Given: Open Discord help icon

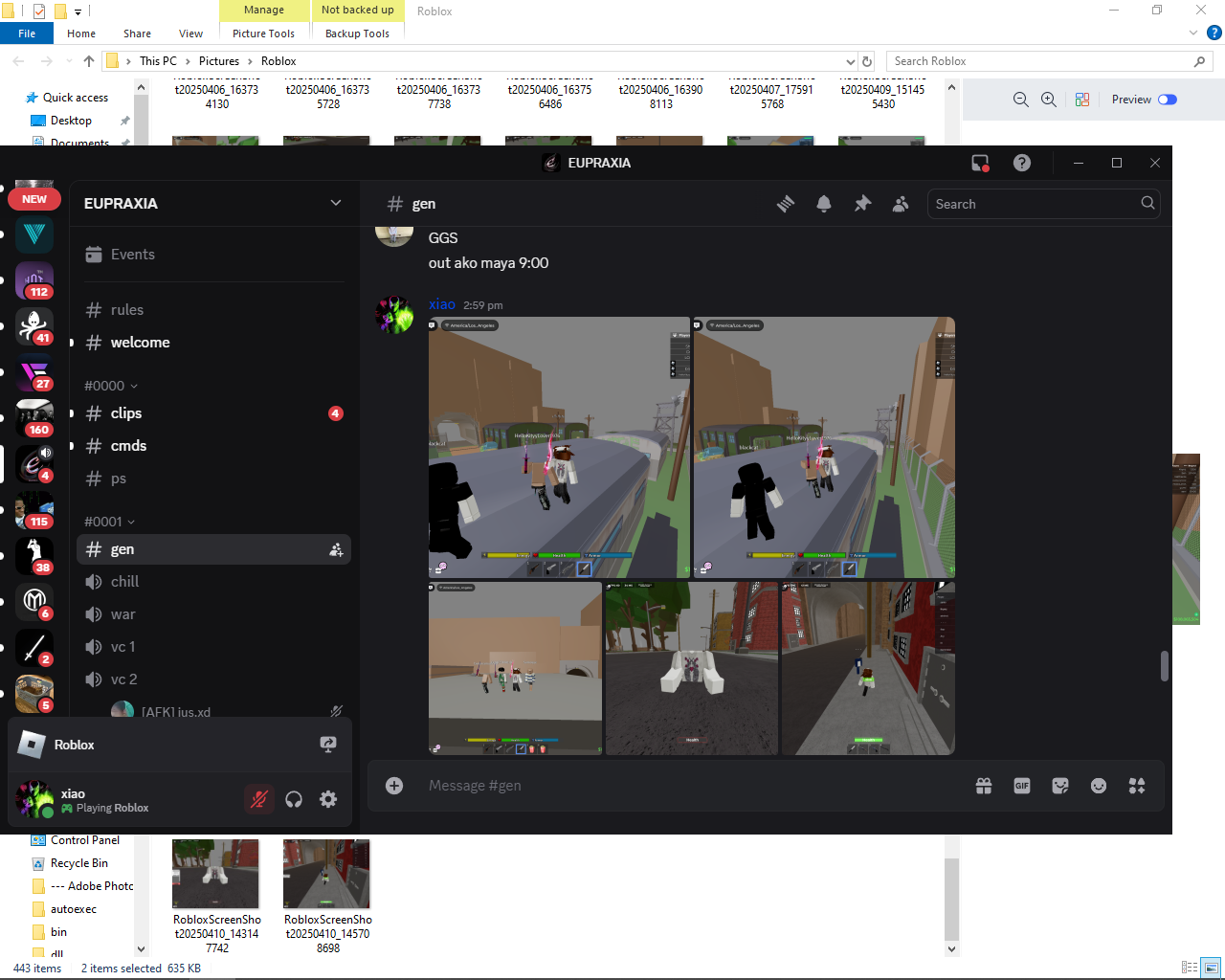Looking at the screenshot, I should click(1022, 163).
